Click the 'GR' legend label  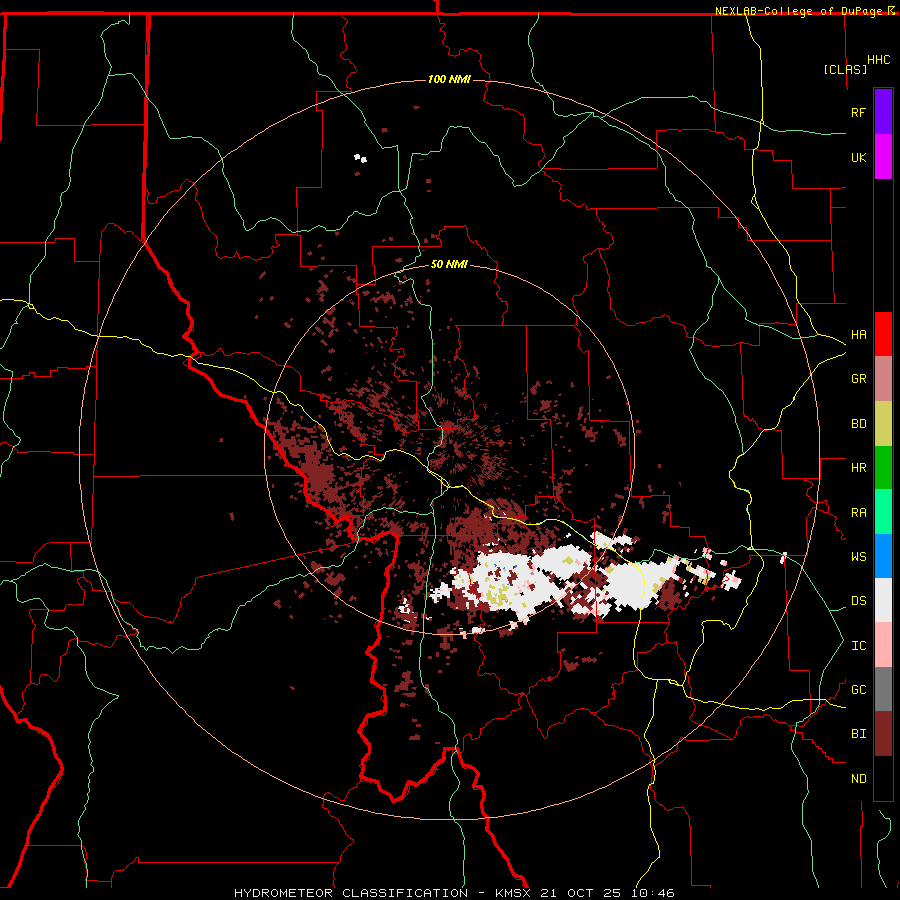[x=858, y=379]
